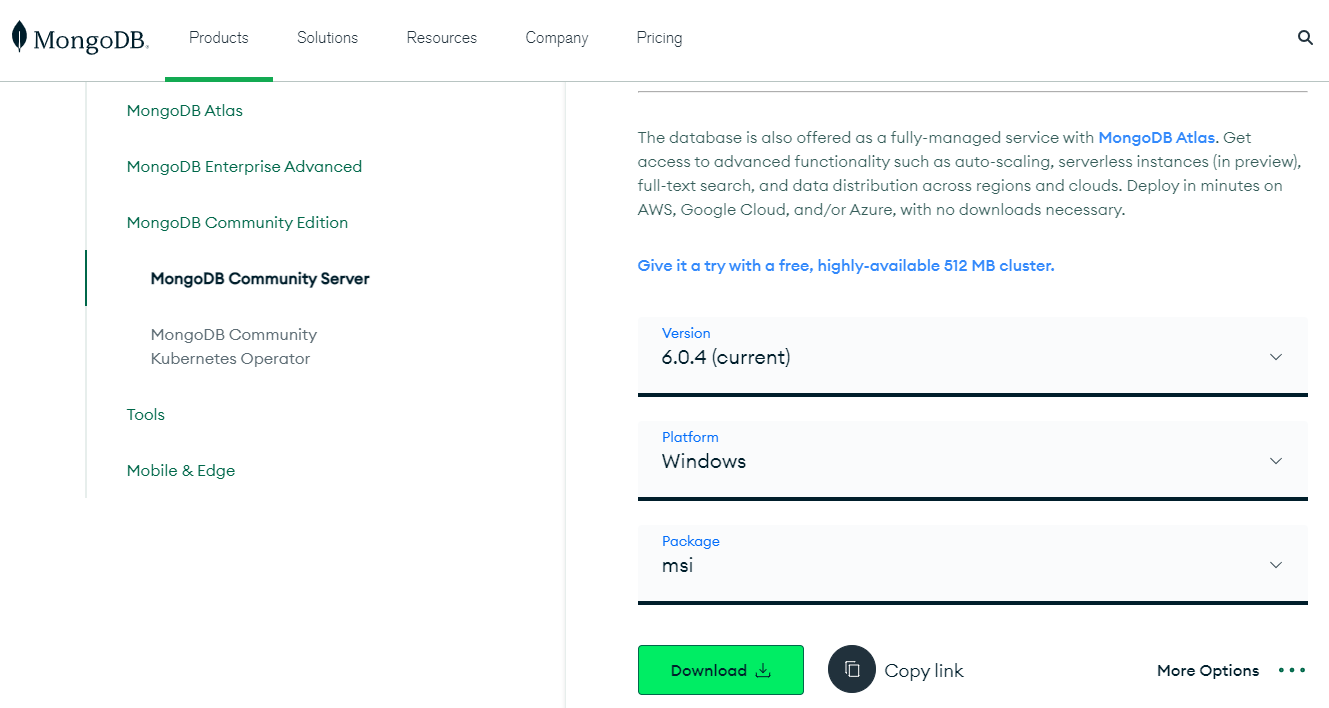Image resolution: width=1329 pixels, height=708 pixels.
Task: Expand the Package dropdown chevron
Action: (1276, 565)
